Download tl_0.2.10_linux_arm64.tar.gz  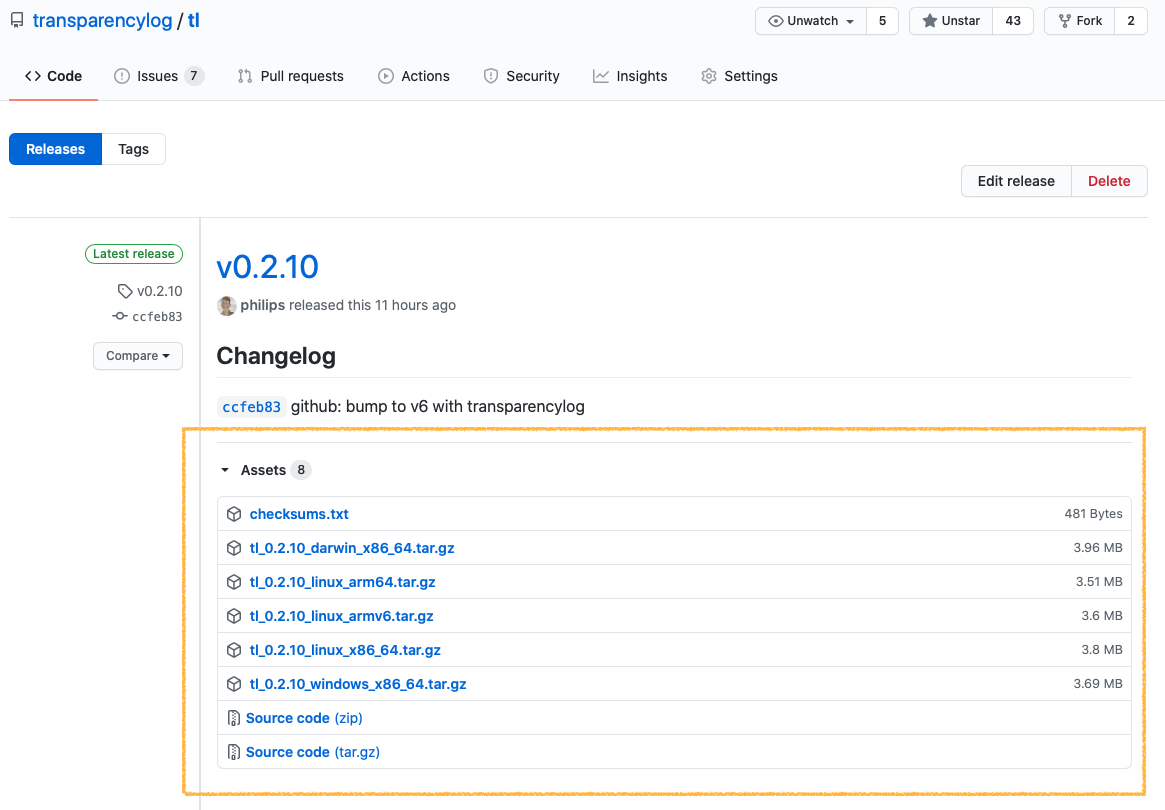pyautogui.click(x=343, y=582)
